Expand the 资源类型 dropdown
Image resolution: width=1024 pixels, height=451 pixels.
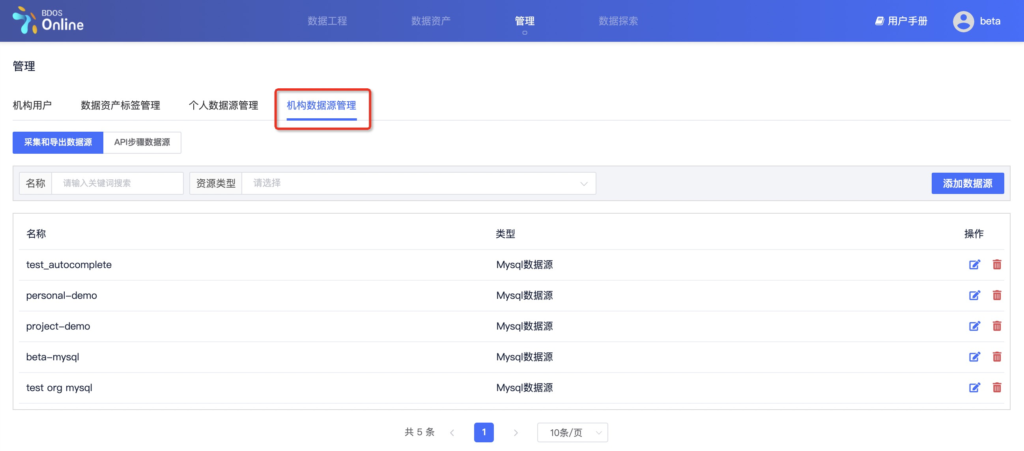coord(418,183)
